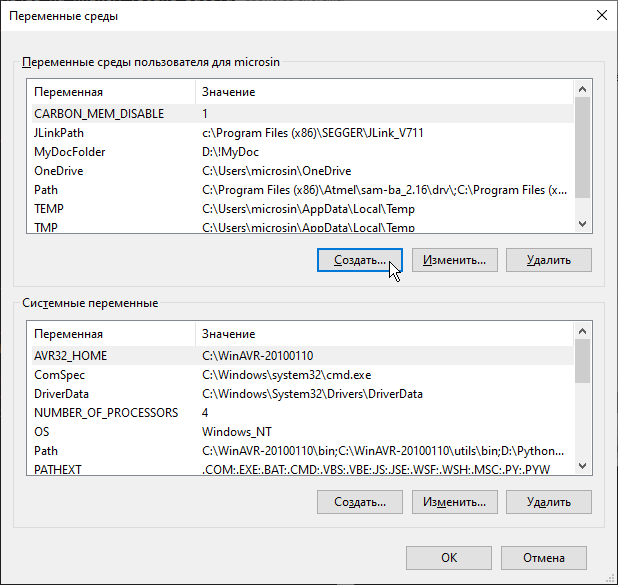Click the Path value starting C:\WinAVR-20100110\bin
This screenshot has height=585, width=618.
(x=383, y=450)
